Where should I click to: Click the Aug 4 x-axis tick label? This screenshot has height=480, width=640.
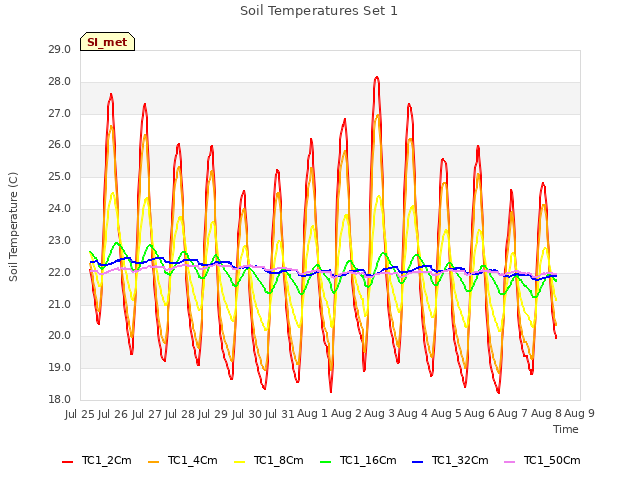pyautogui.click(x=413, y=413)
